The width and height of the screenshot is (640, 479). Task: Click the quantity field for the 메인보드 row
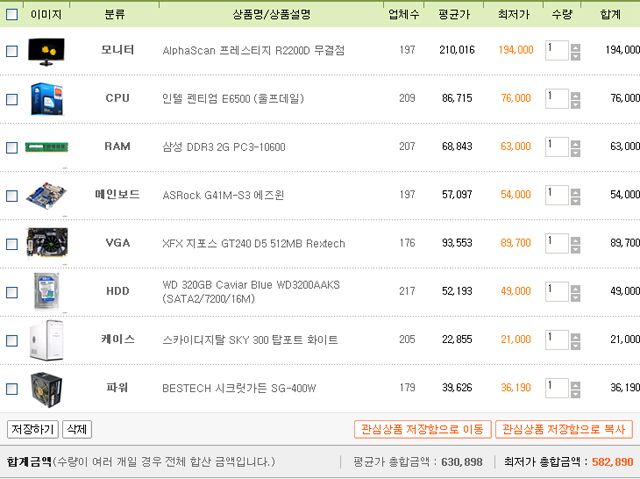[x=557, y=195]
